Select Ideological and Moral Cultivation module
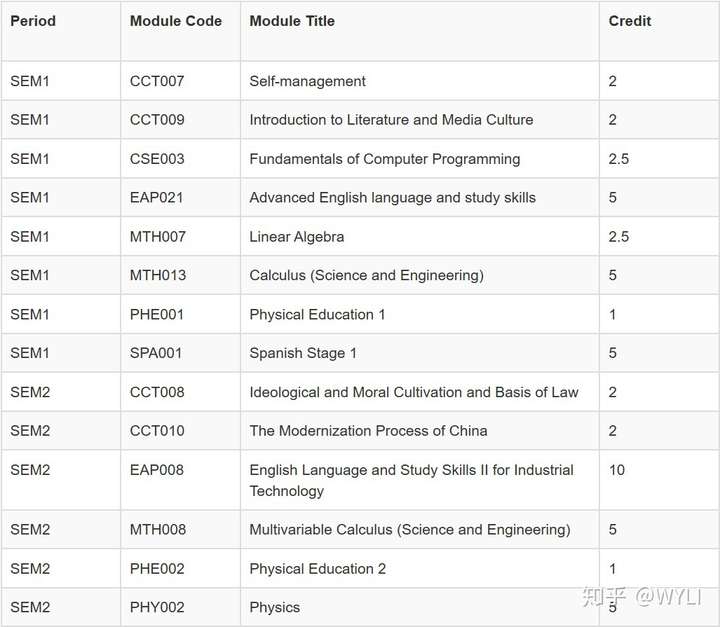 (x=414, y=392)
